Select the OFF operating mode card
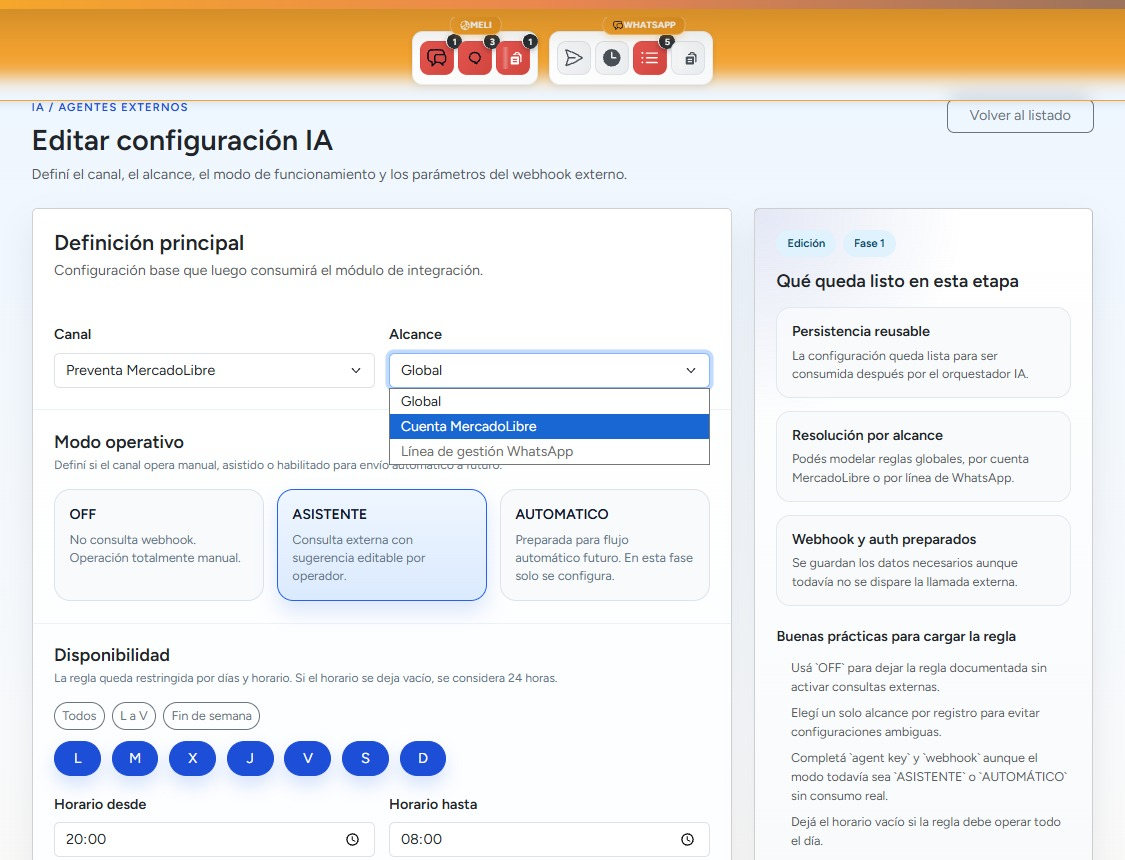1125x860 pixels. click(159, 544)
